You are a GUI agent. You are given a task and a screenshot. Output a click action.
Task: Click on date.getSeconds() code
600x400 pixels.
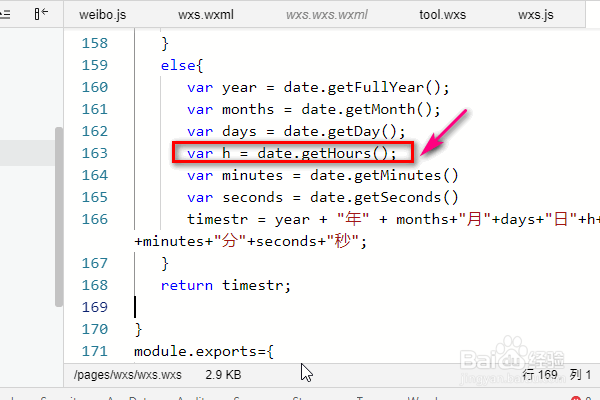tap(384, 198)
